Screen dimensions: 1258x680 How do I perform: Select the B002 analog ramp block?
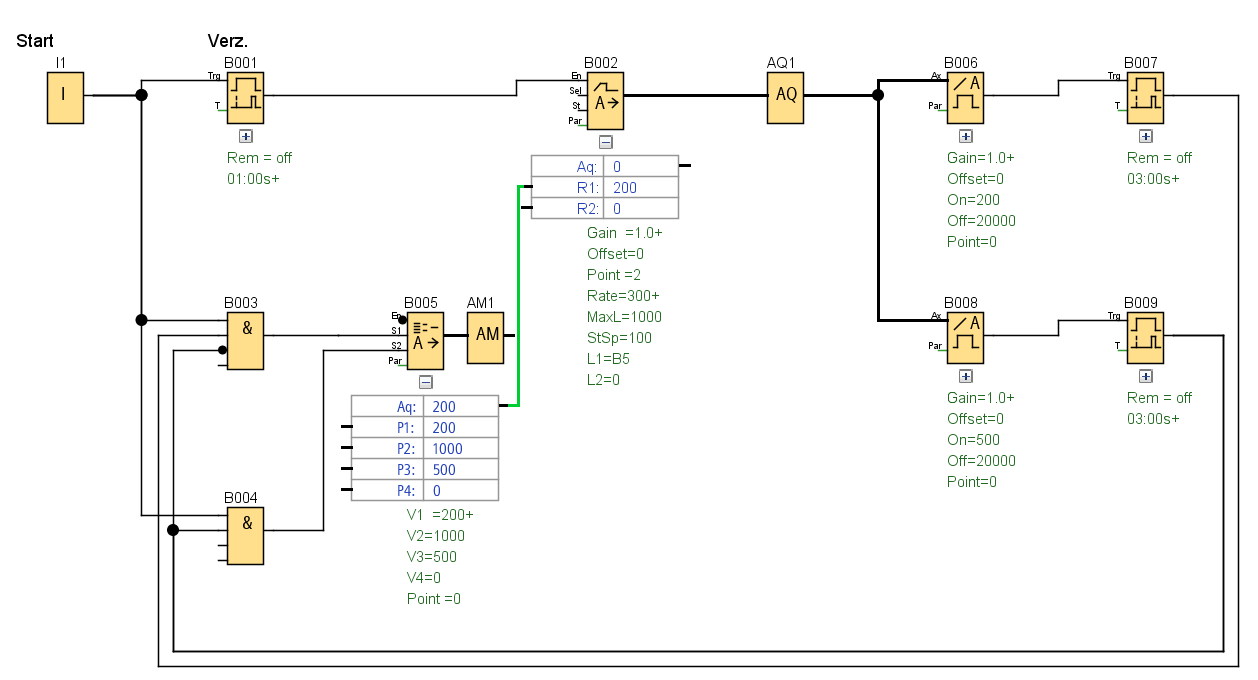pos(605,100)
